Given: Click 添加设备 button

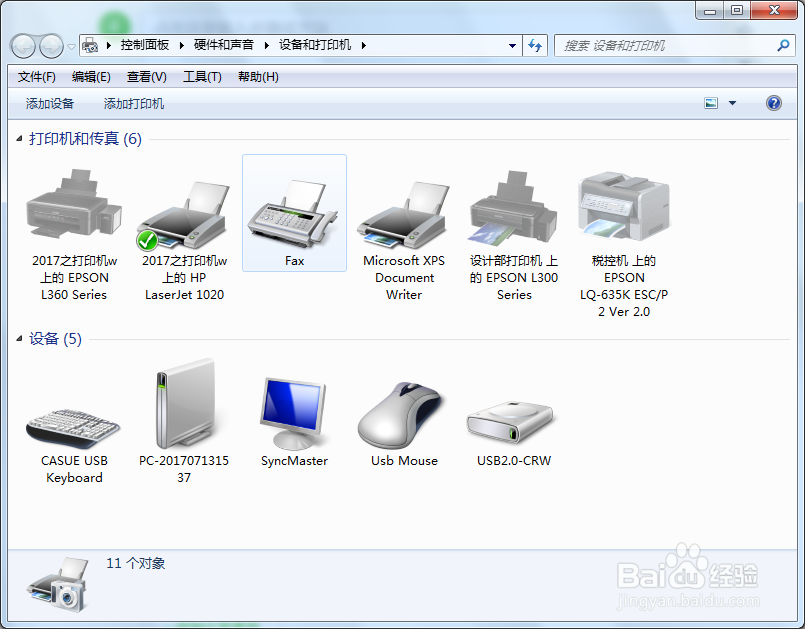Looking at the screenshot, I should (x=50, y=104).
